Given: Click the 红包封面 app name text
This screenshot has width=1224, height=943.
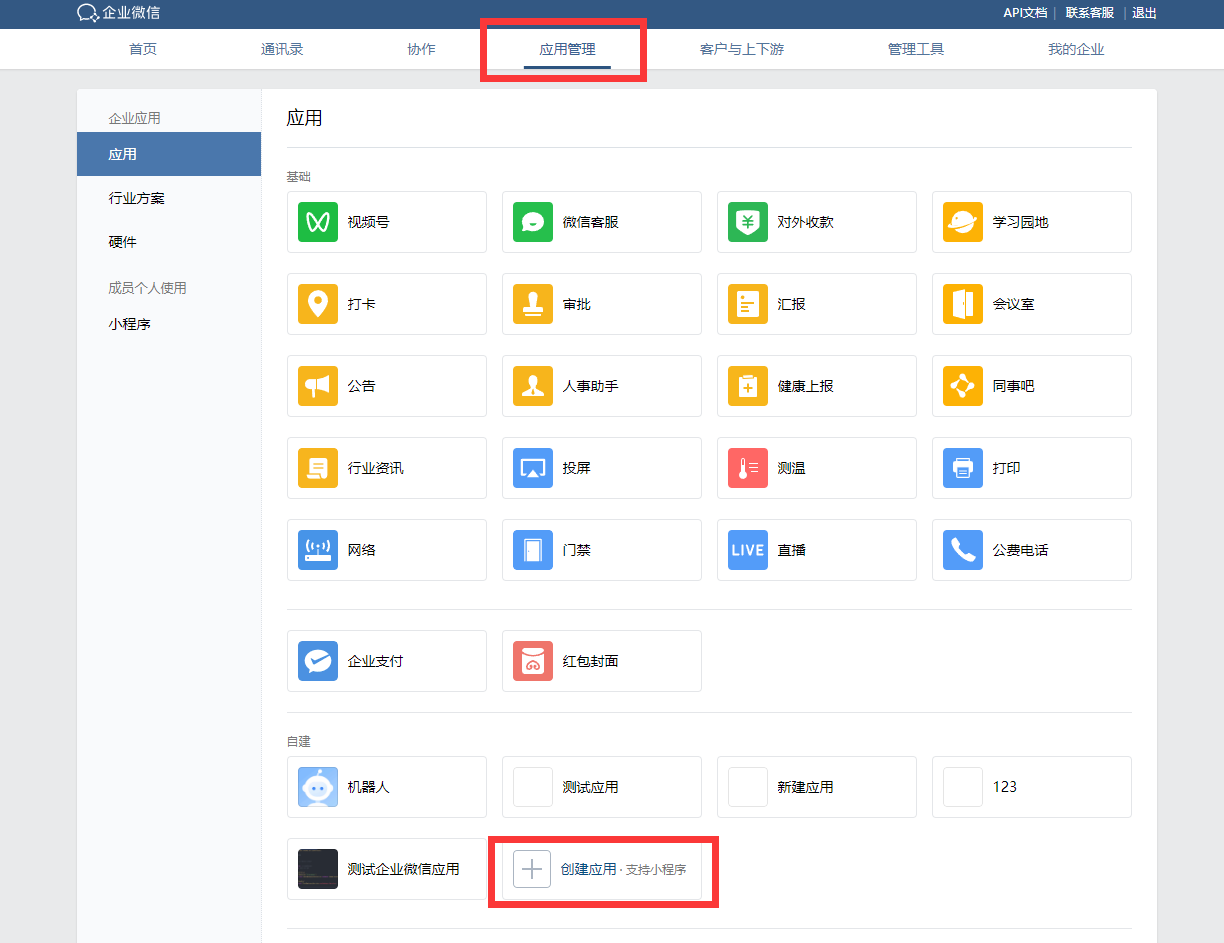Looking at the screenshot, I should 591,661.
